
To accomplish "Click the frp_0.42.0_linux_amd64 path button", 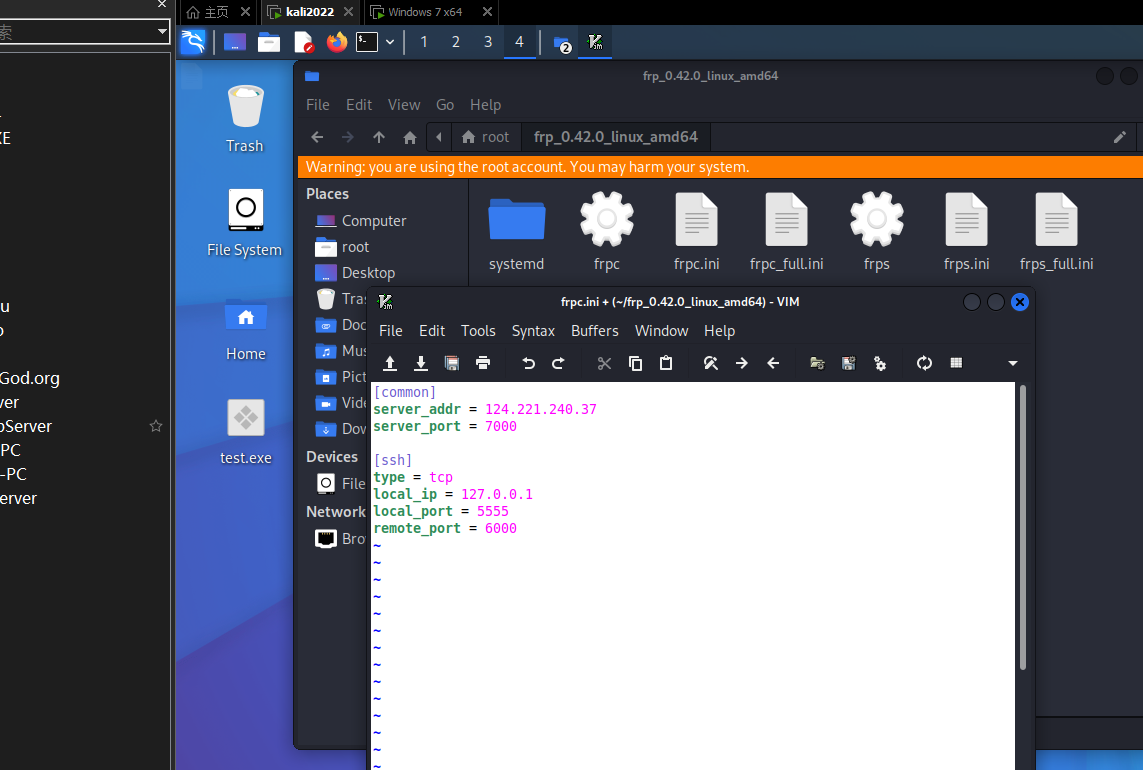I will pos(616,137).
